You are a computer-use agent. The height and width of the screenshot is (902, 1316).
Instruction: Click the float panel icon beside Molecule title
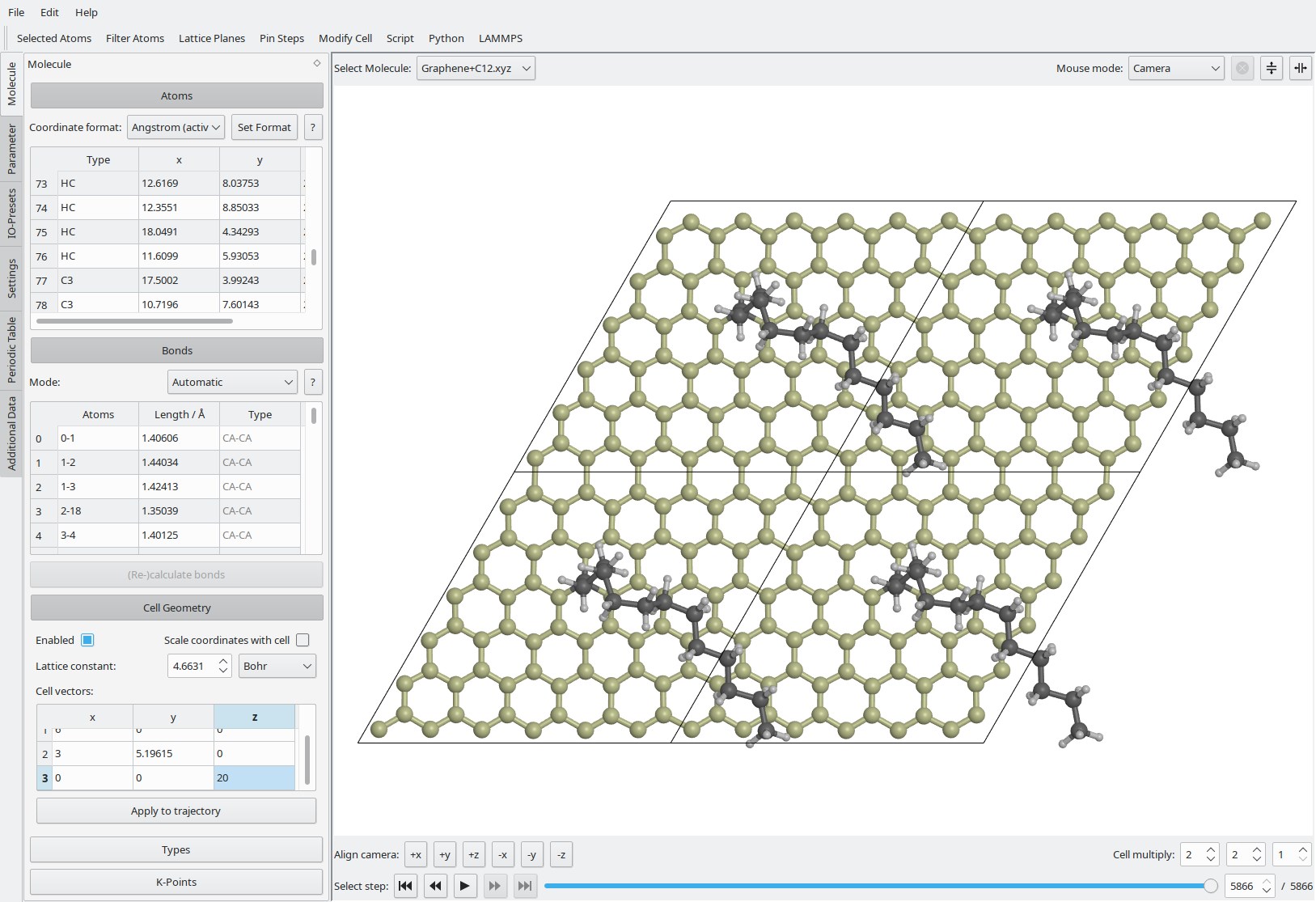317,64
